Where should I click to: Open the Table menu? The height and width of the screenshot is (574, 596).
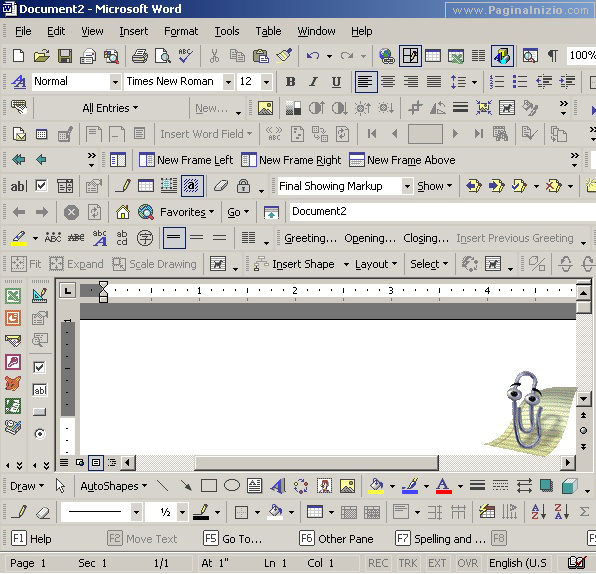pyautogui.click(x=268, y=31)
